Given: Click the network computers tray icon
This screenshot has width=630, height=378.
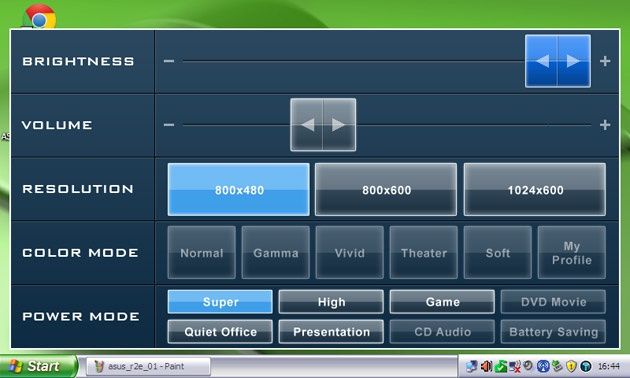Looking at the screenshot, I should pos(472,366).
